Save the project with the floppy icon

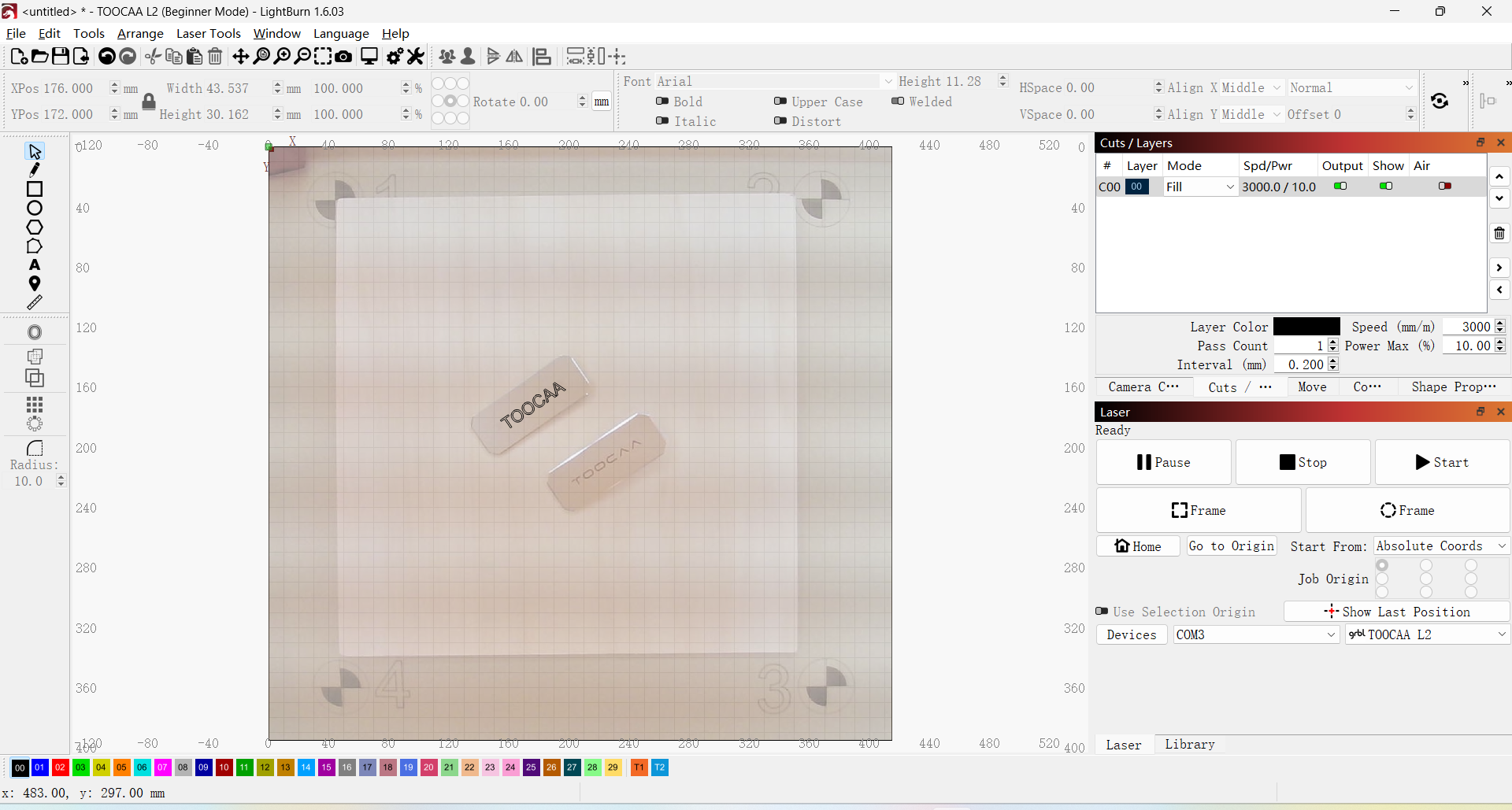click(x=60, y=57)
